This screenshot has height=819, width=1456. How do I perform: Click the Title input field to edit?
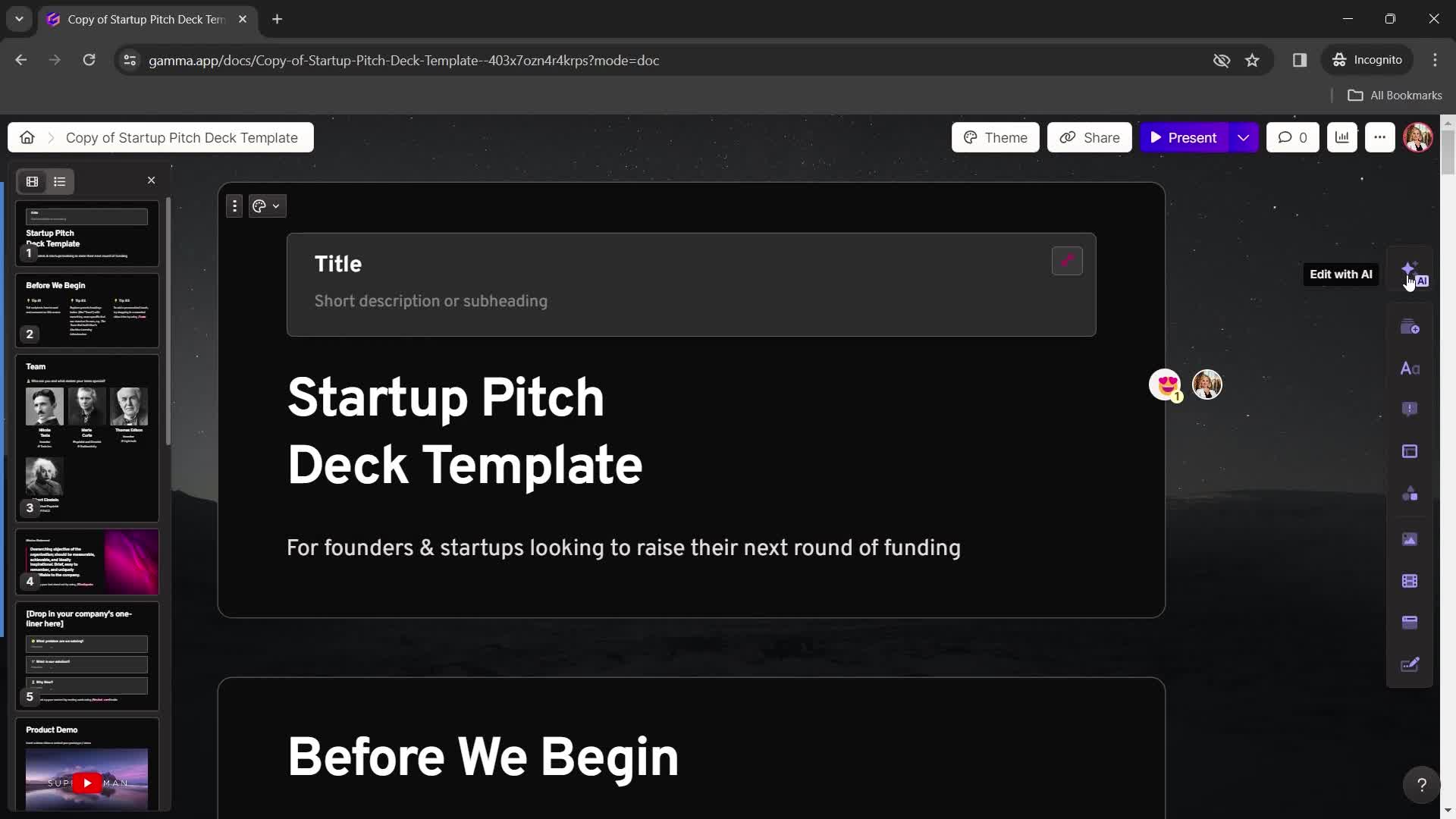click(338, 263)
